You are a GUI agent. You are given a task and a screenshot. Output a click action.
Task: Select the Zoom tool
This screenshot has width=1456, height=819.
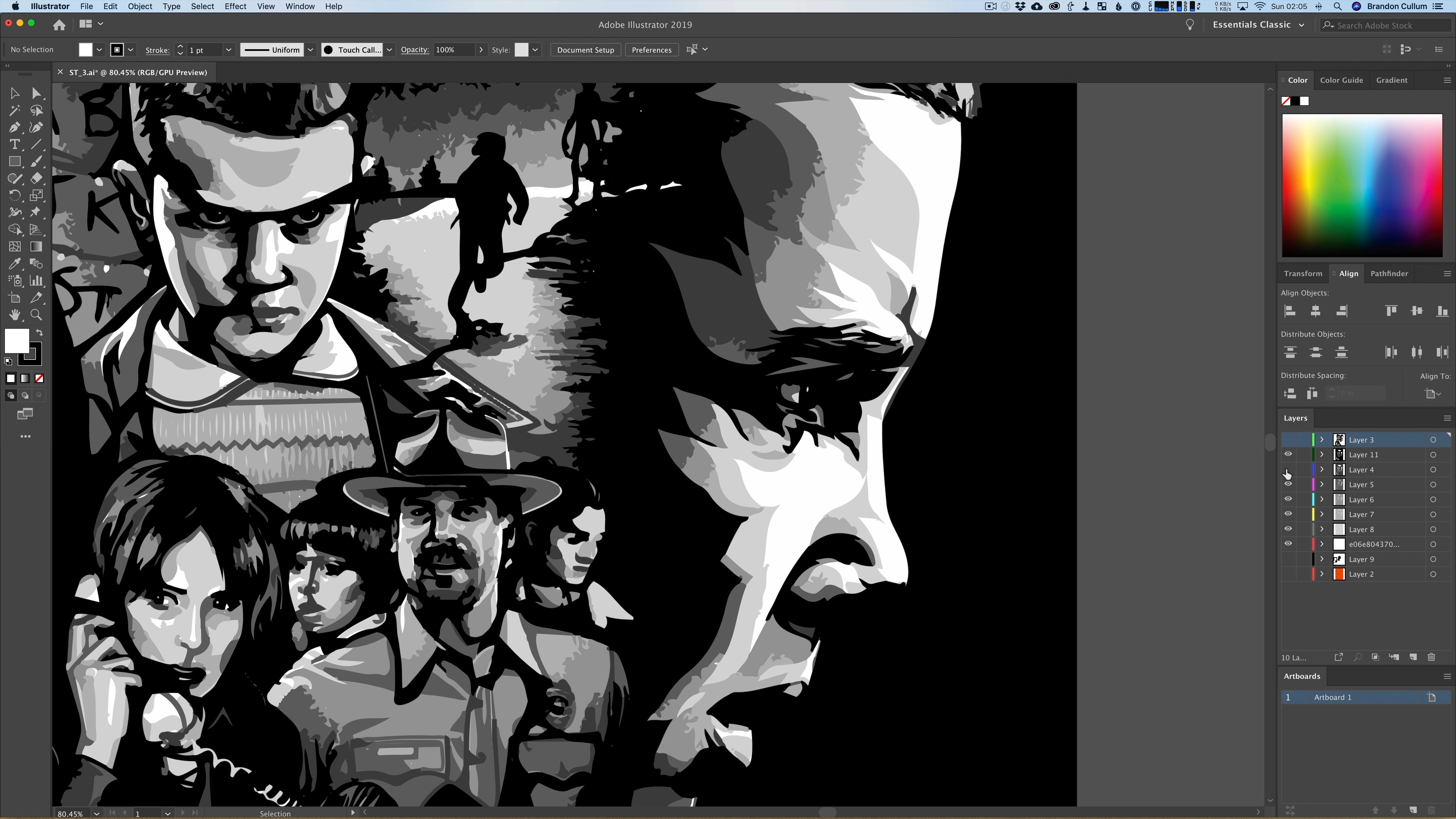click(36, 315)
